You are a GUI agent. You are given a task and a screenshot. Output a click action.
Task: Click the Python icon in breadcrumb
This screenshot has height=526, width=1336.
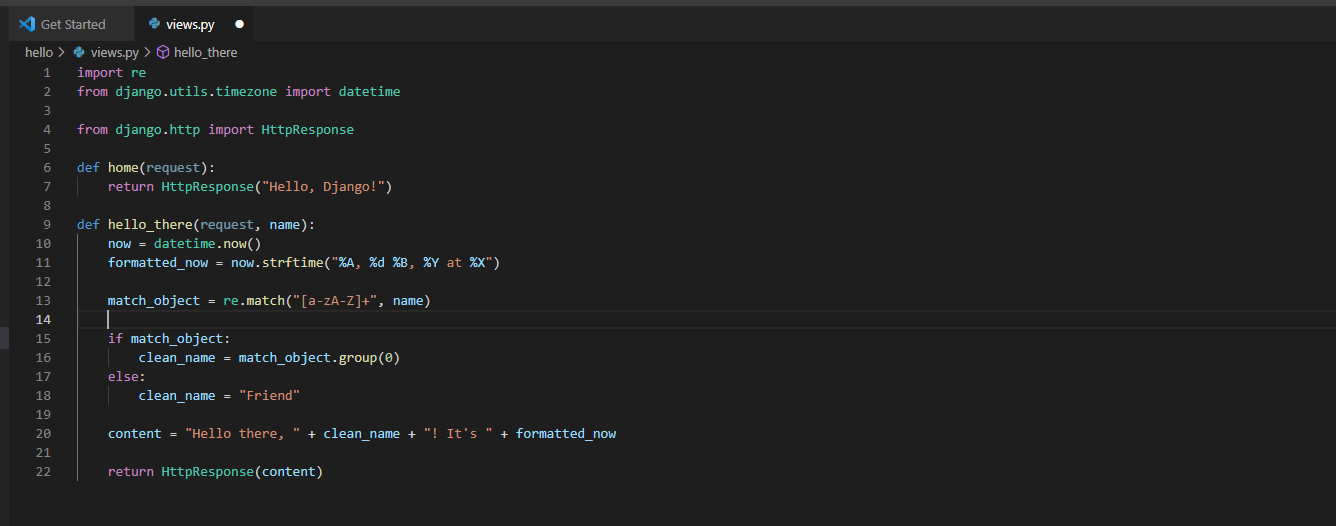coord(79,52)
